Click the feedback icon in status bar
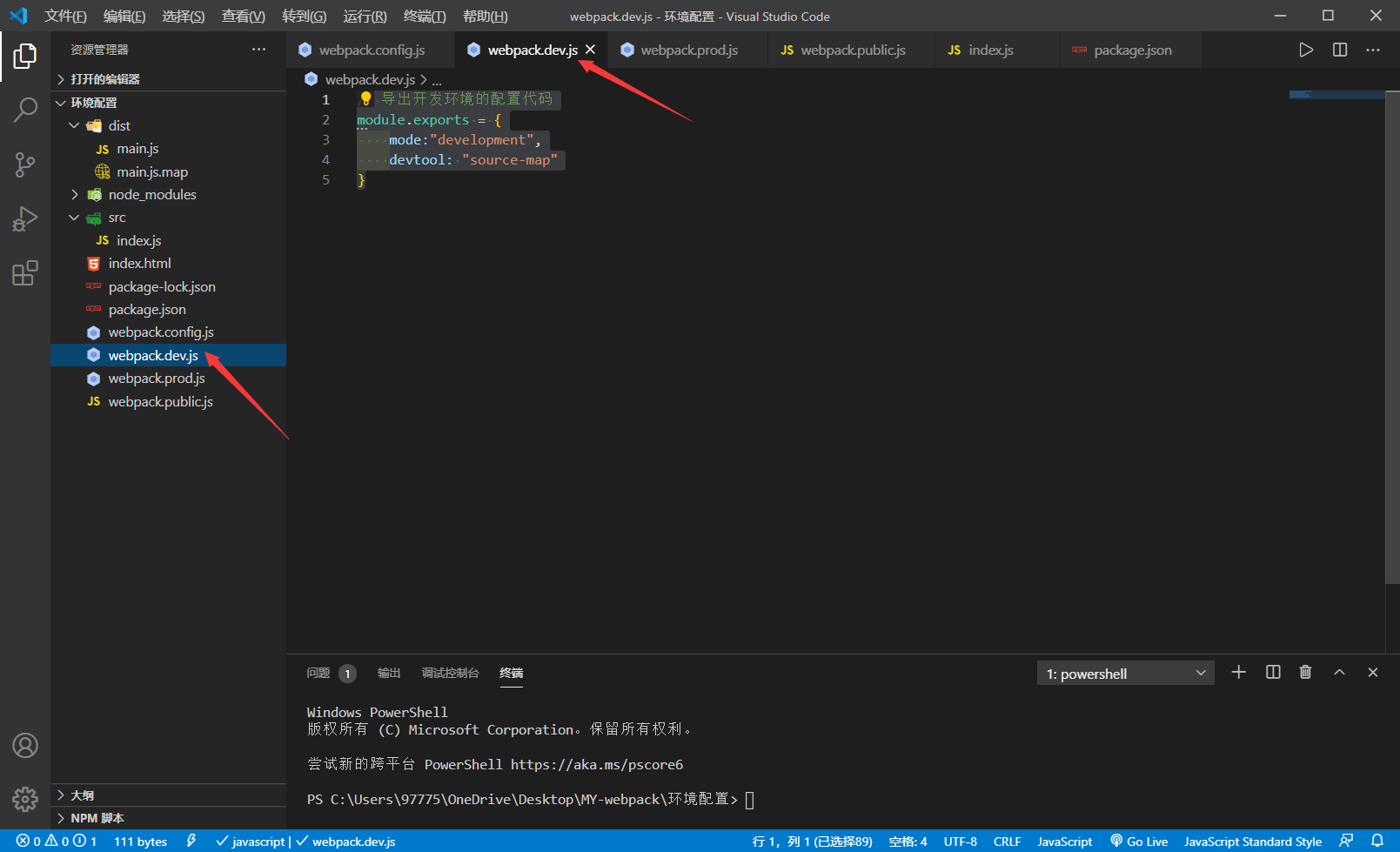The image size is (1400, 852). pos(1346,841)
